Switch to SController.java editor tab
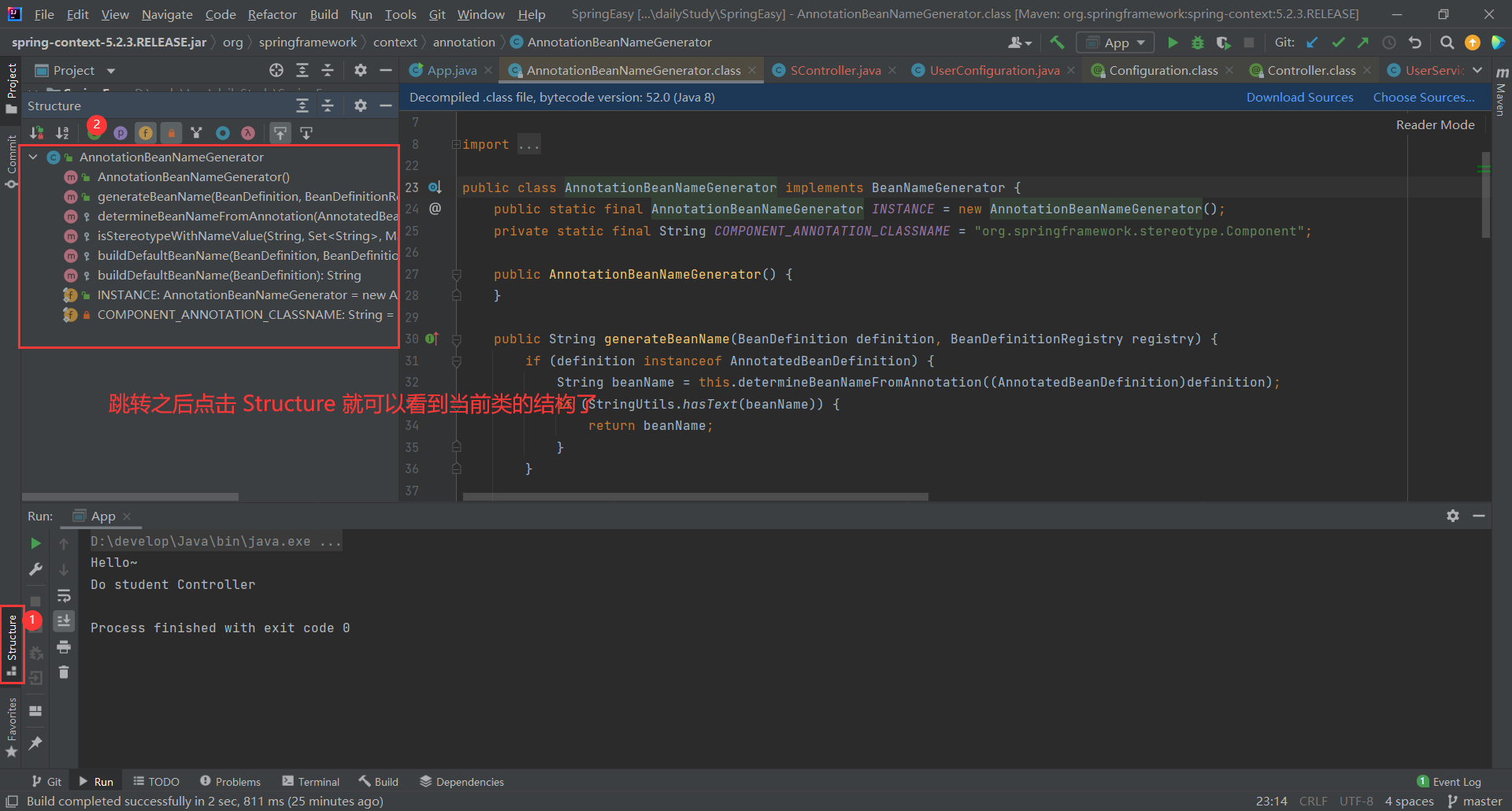Image resolution: width=1512 pixels, height=811 pixels. point(835,71)
